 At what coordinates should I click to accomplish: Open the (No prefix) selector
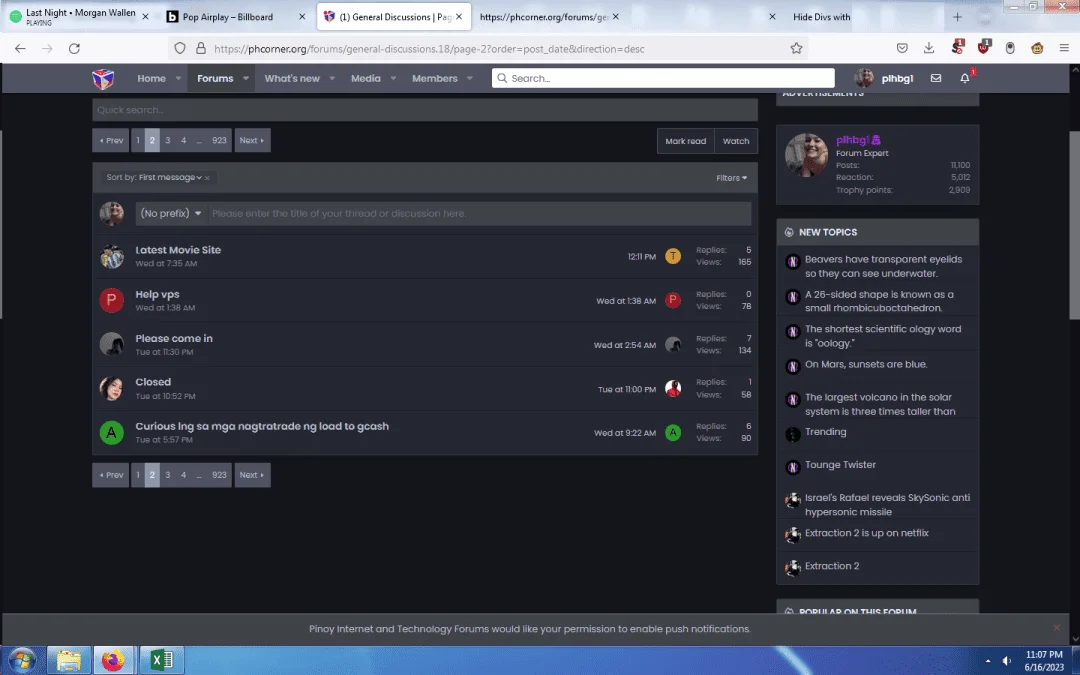click(171, 214)
